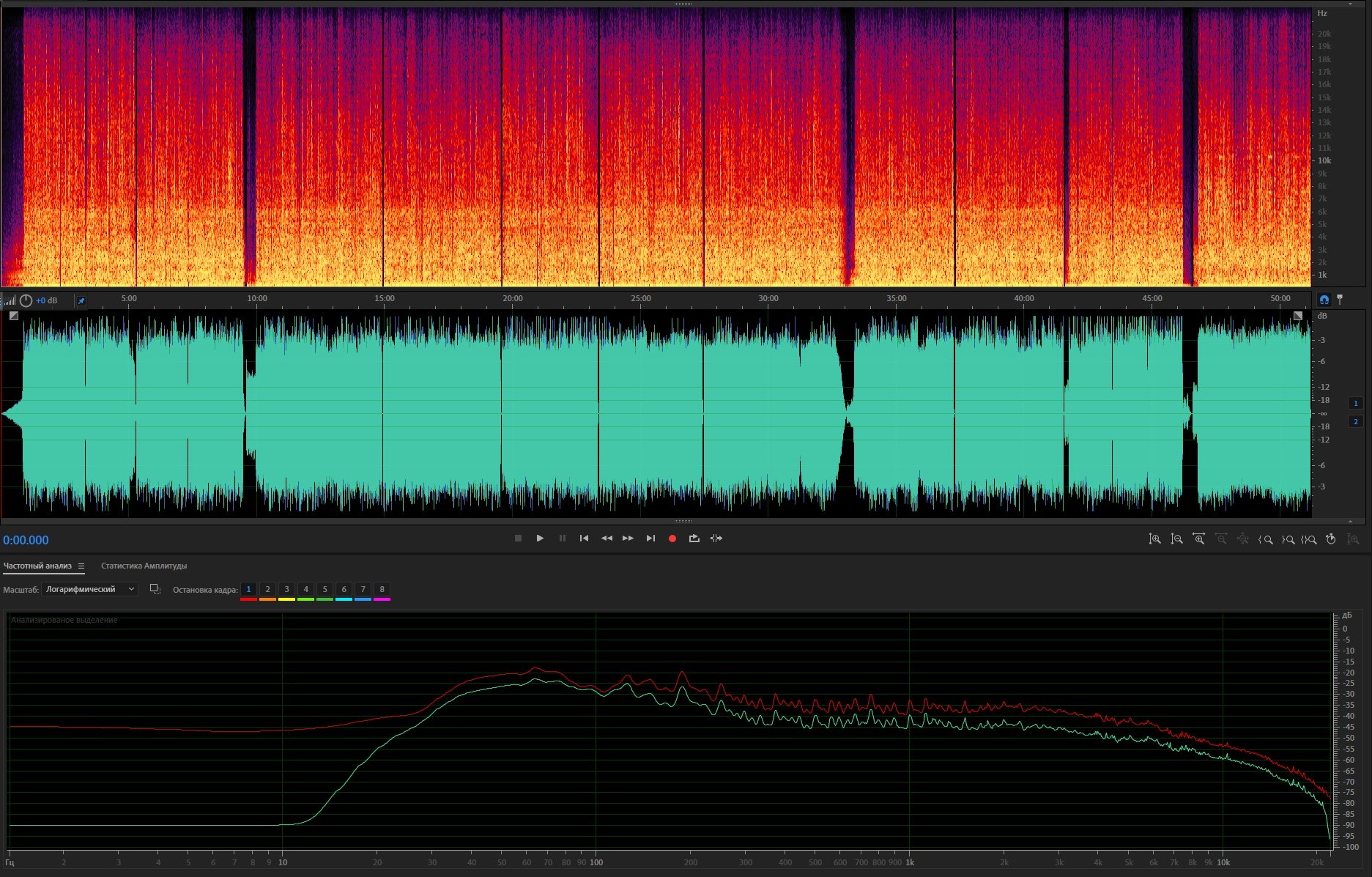The height and width of the screenshot is (877, 1372).
Task: Click hold frame button 1
Action: click(x=248, y=589)
